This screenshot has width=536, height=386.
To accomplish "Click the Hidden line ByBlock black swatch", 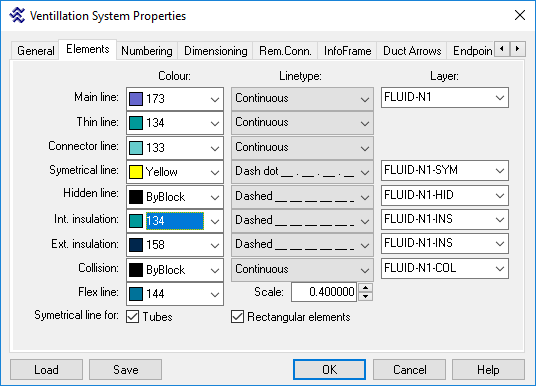I will [136, 197].
